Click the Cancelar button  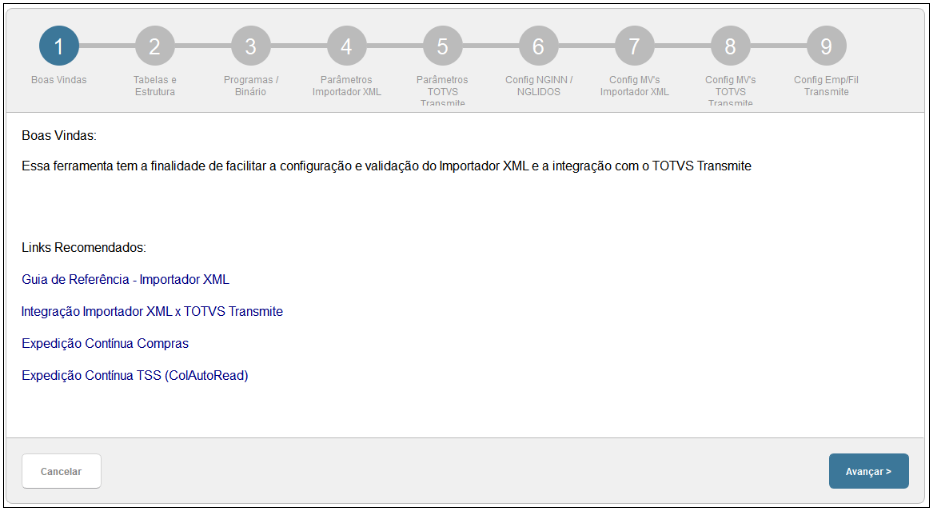tap(61, 471)
